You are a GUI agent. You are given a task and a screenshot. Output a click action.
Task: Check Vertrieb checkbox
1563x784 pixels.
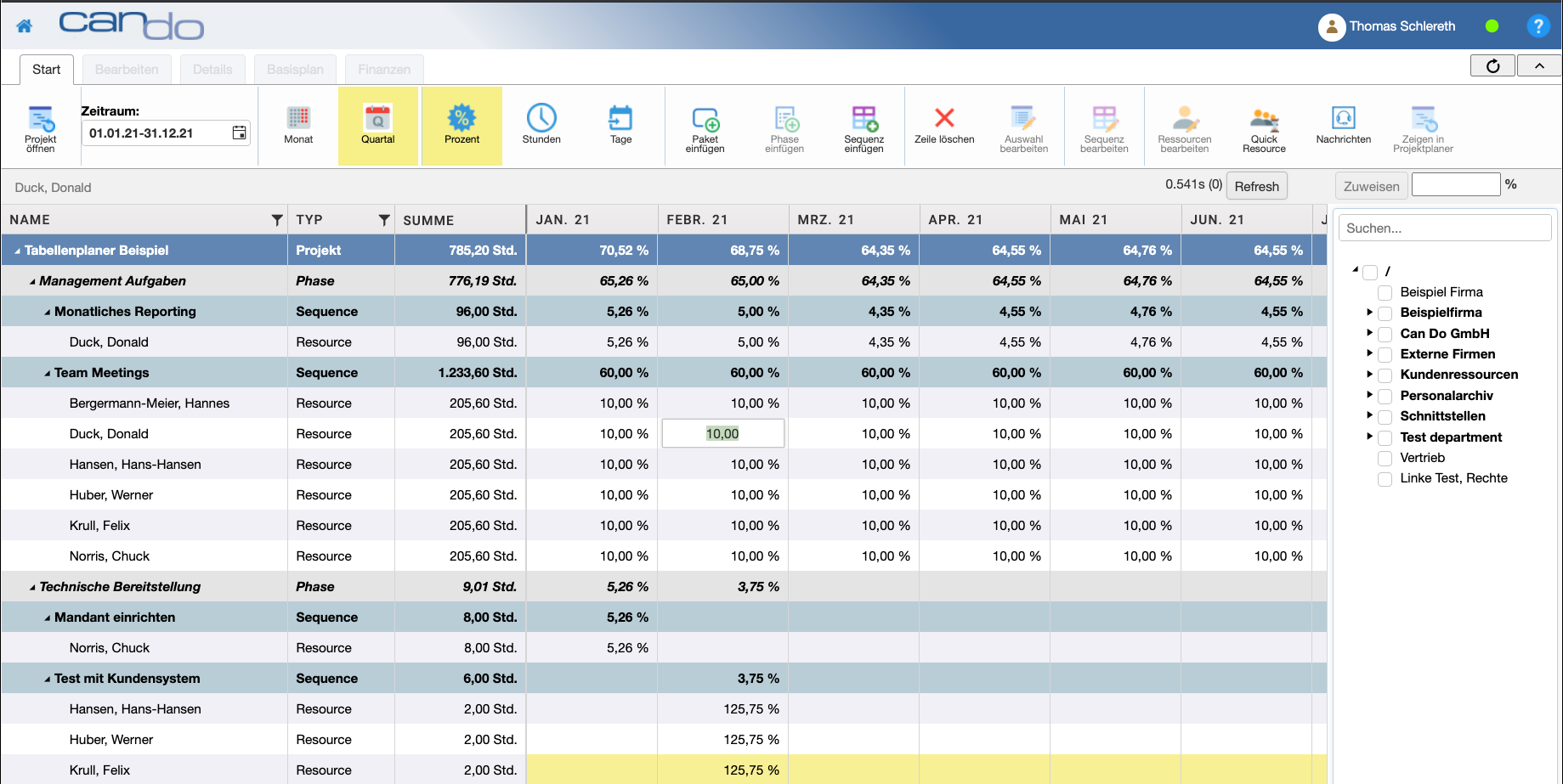coord(1385,458)
